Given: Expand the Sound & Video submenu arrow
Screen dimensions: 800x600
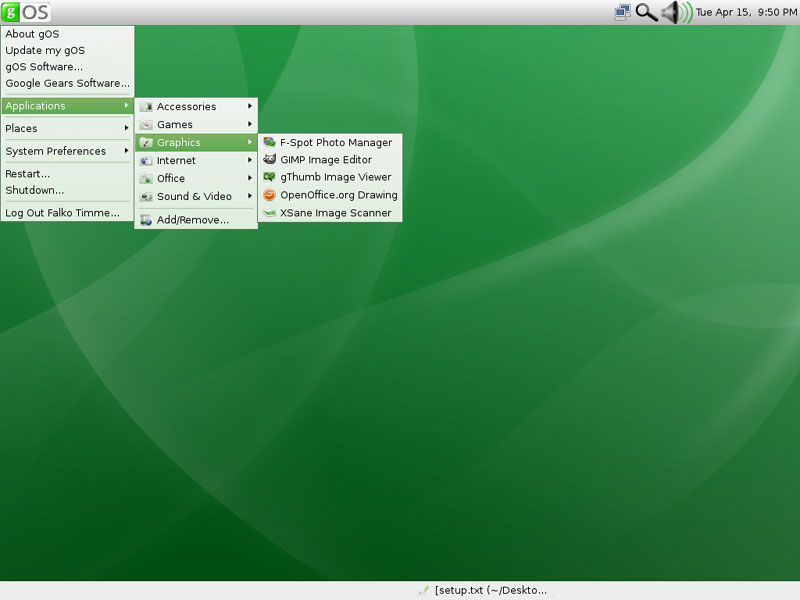Looking at the screenshot, I should point(250,196).
